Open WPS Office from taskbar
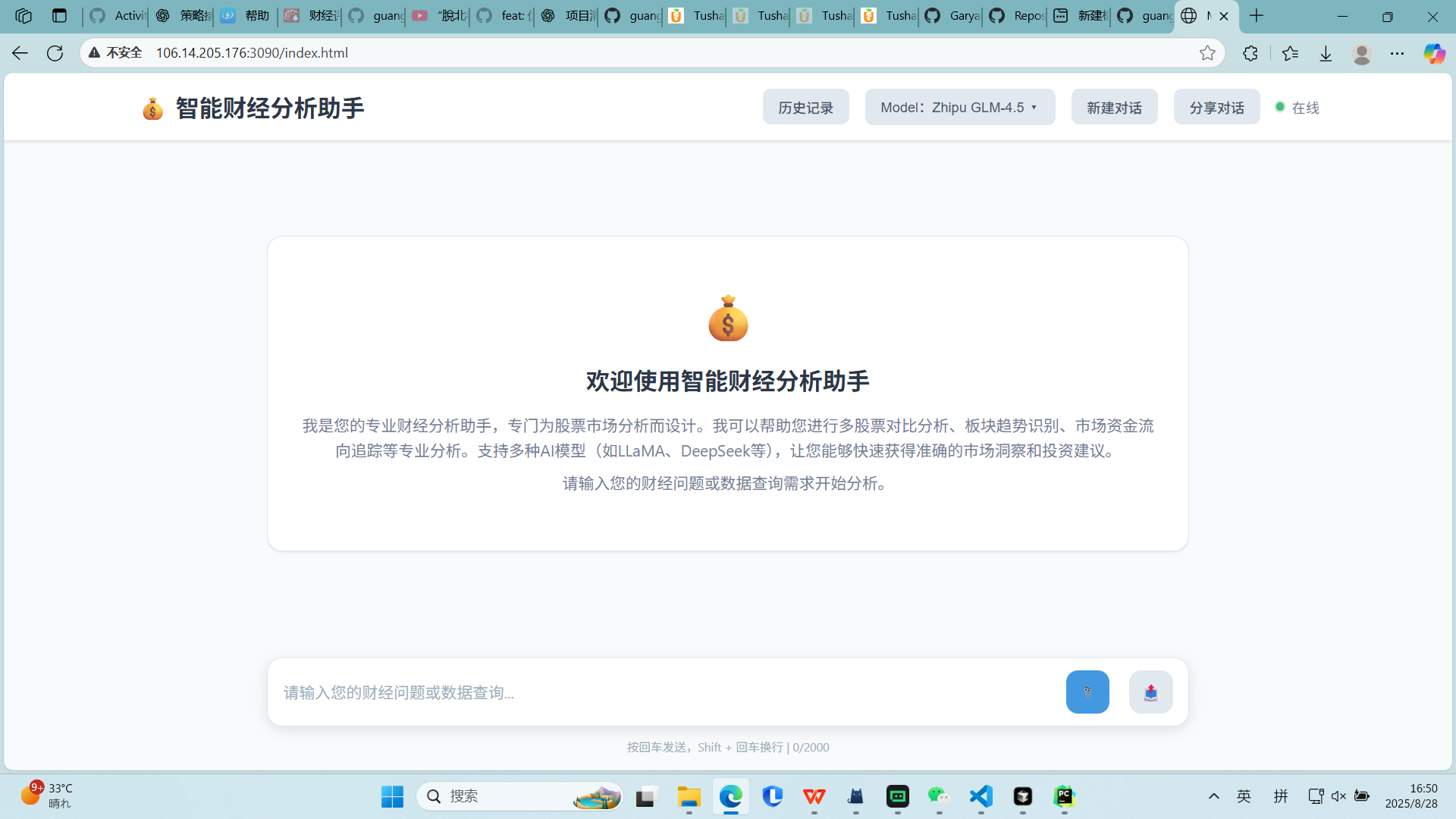This screenshot has width=1456, height=819. tap(814, 796)
